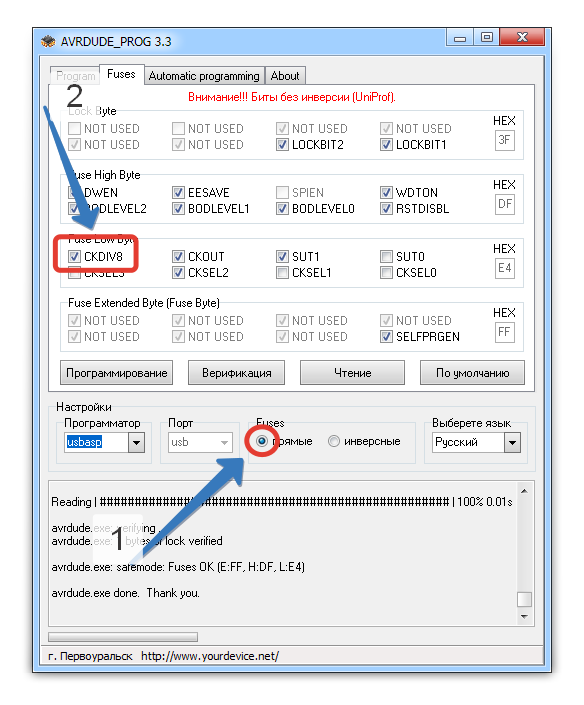Open the Программатор dropdown arrow
Viewport: 584px width, 705px height.
coord(136,442)
